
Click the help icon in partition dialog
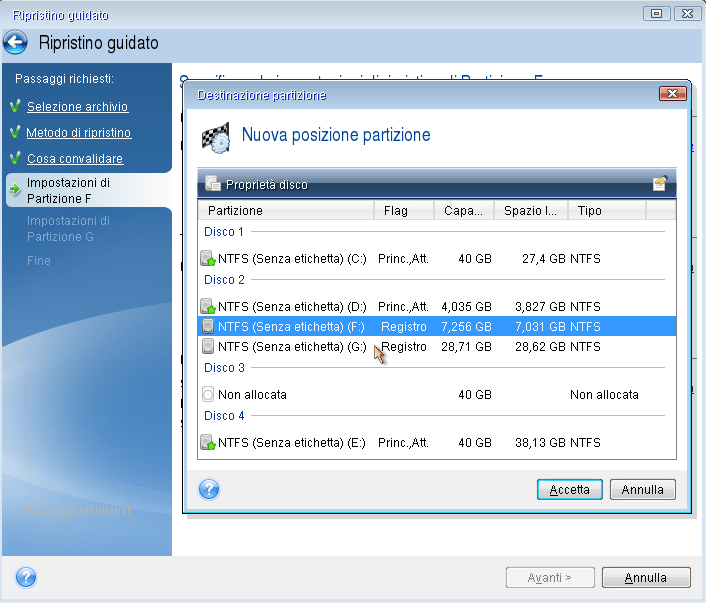coord(209,489)
